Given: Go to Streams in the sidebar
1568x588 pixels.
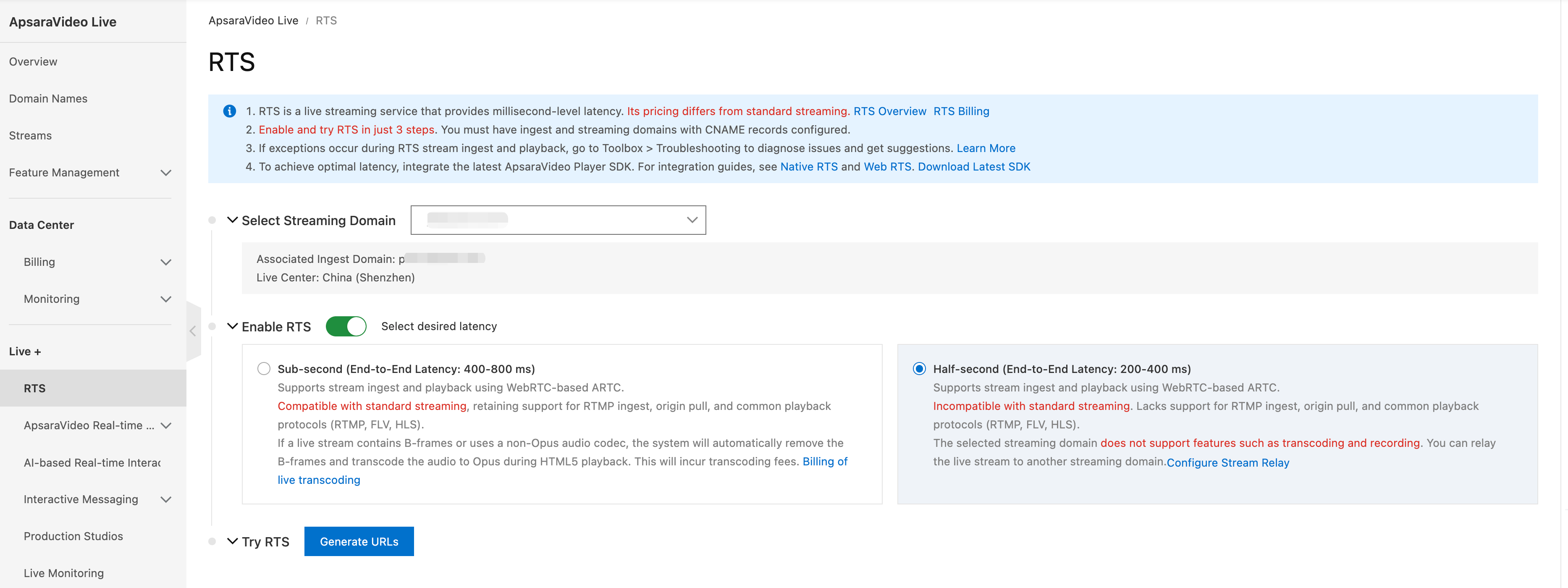Looking at the screenshot, I should point(30,136).
